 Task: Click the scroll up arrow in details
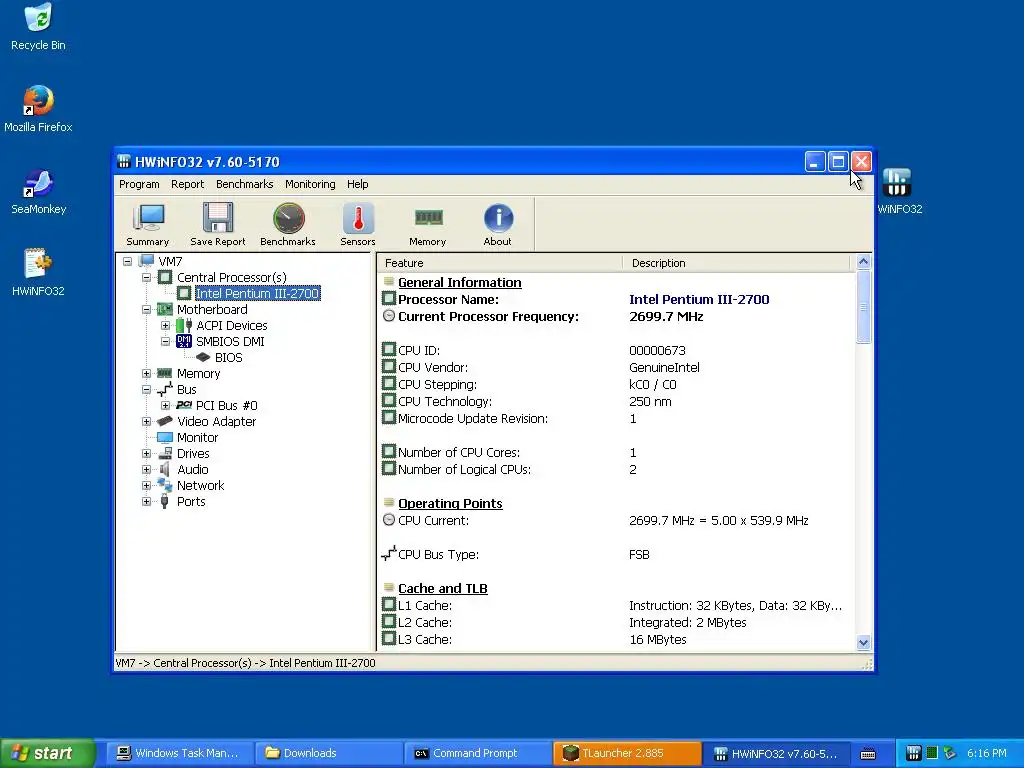pos(863,262)
